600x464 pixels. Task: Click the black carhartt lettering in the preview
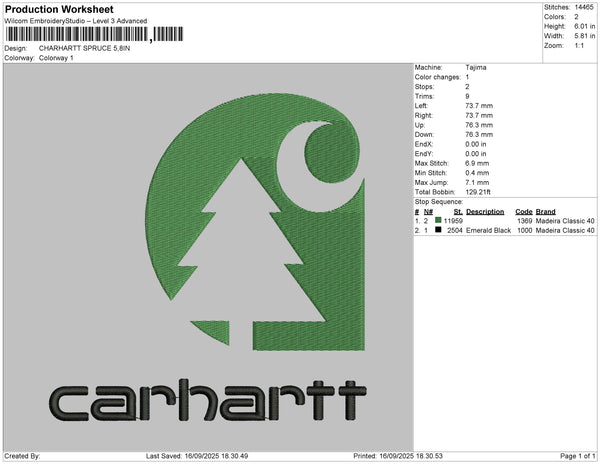click(x=208, y=400)
